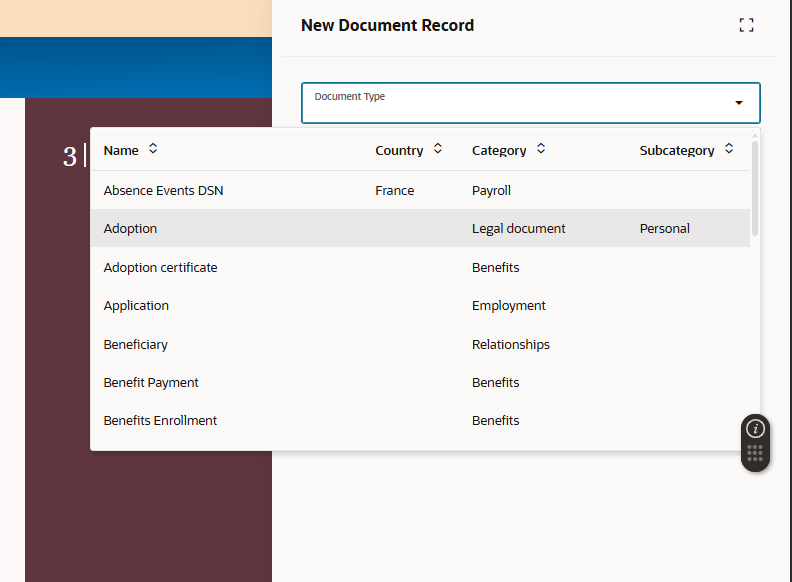This screenshot has width=792, height=582.
Task: Click the Country column header
Action: tap(399, 151)
